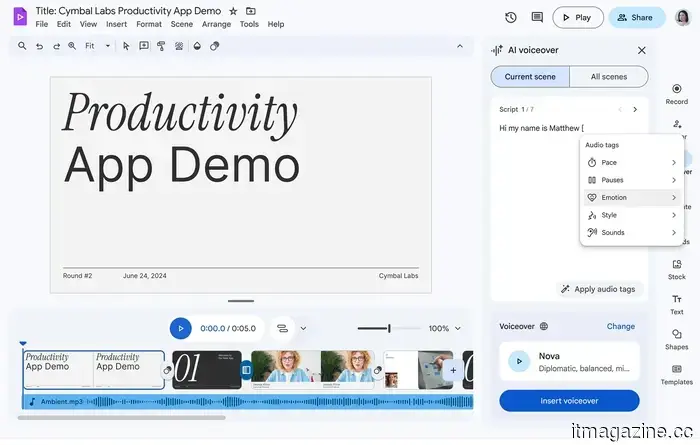This screenshot has width=700, height=445.
Task: Select All scenes toggle
Action: 609,77
